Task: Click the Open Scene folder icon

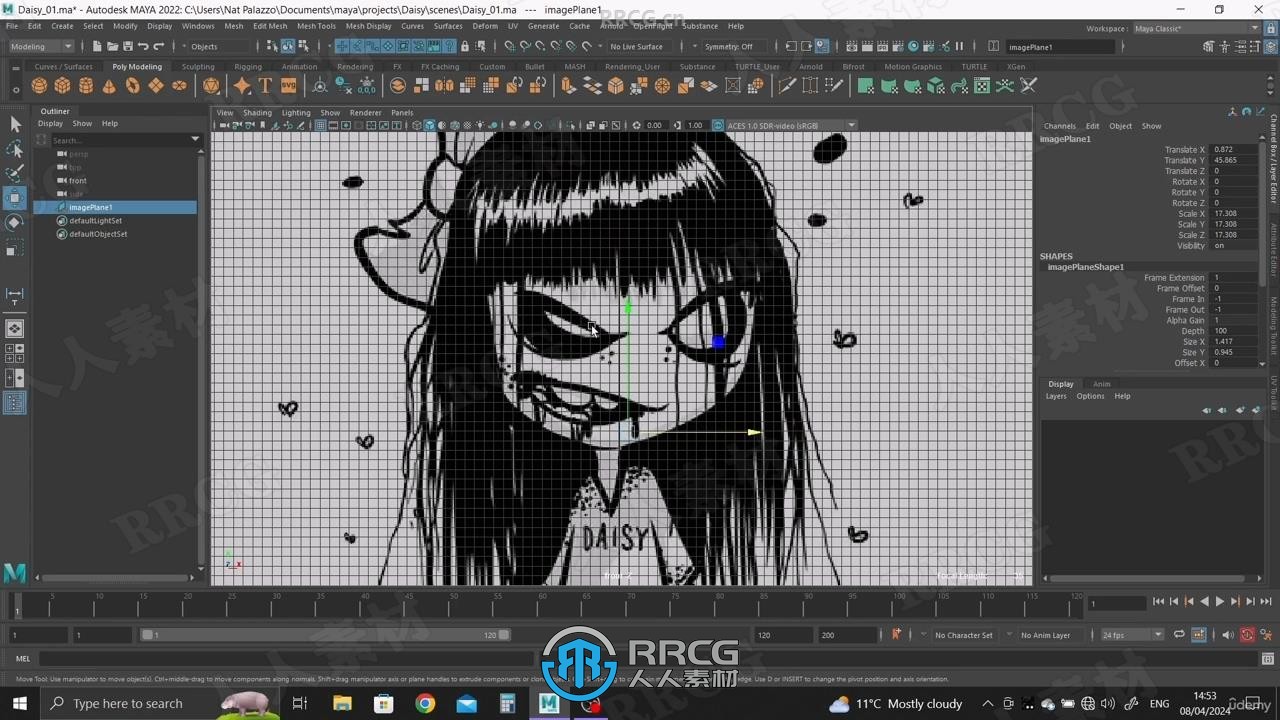Action: click(112, 46)
